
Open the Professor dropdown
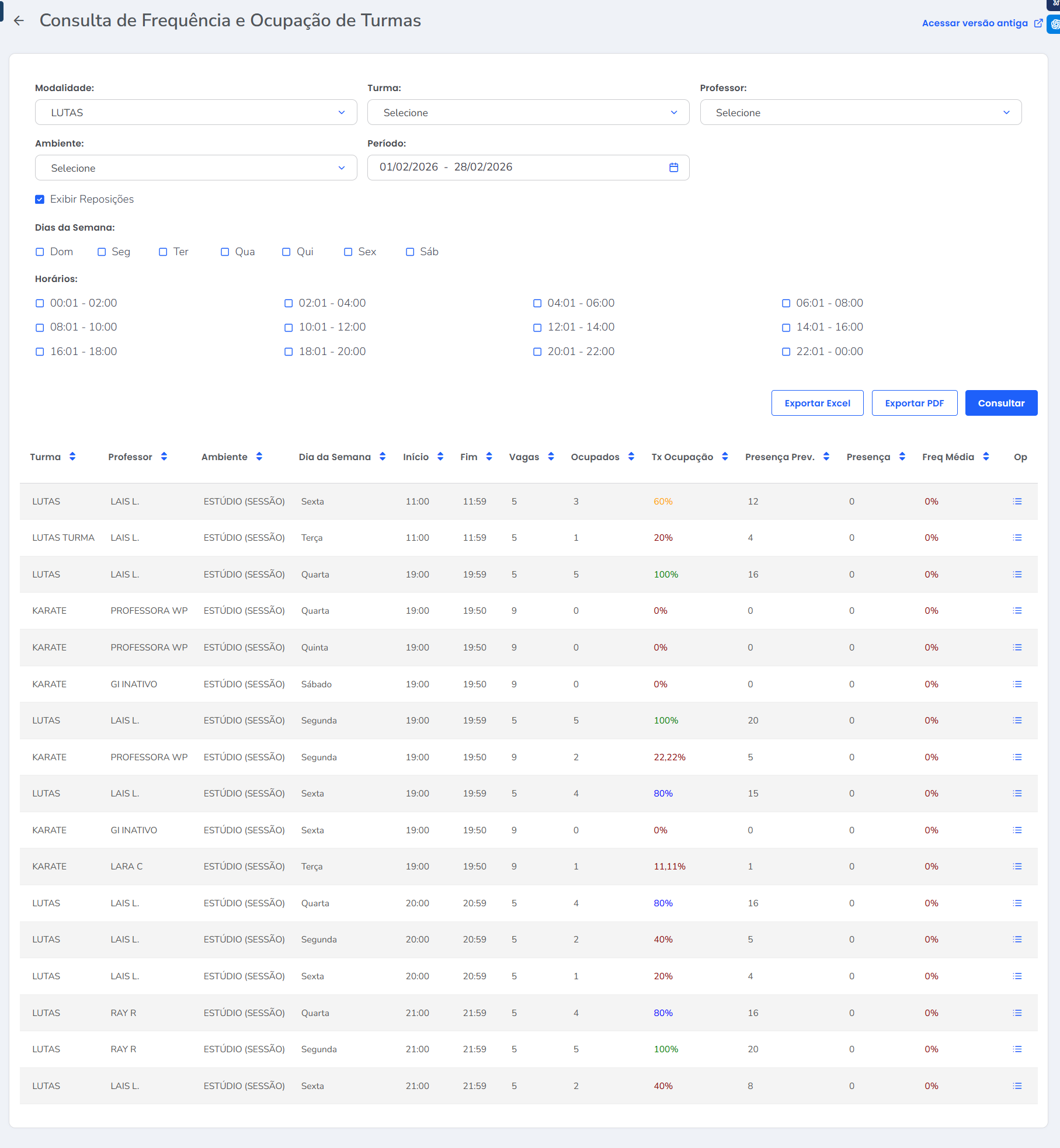[x=860, y=112]
